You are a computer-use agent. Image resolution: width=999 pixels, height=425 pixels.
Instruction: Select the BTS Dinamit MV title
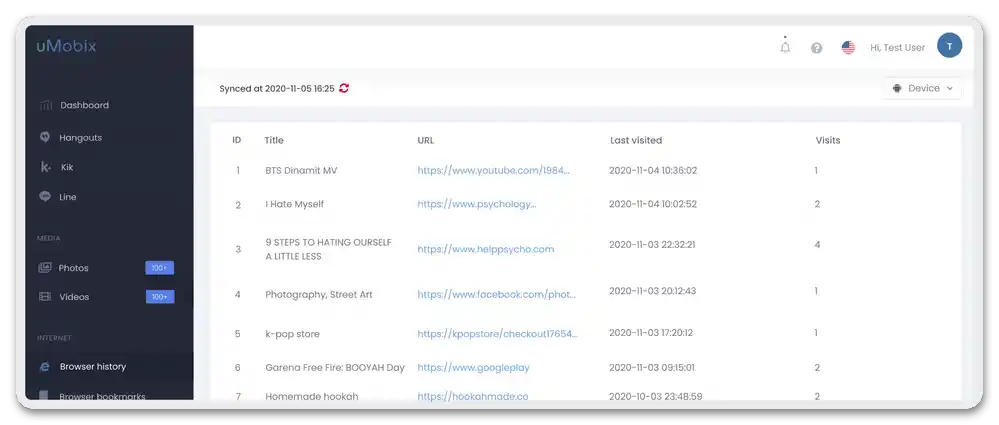coord(301,171)
